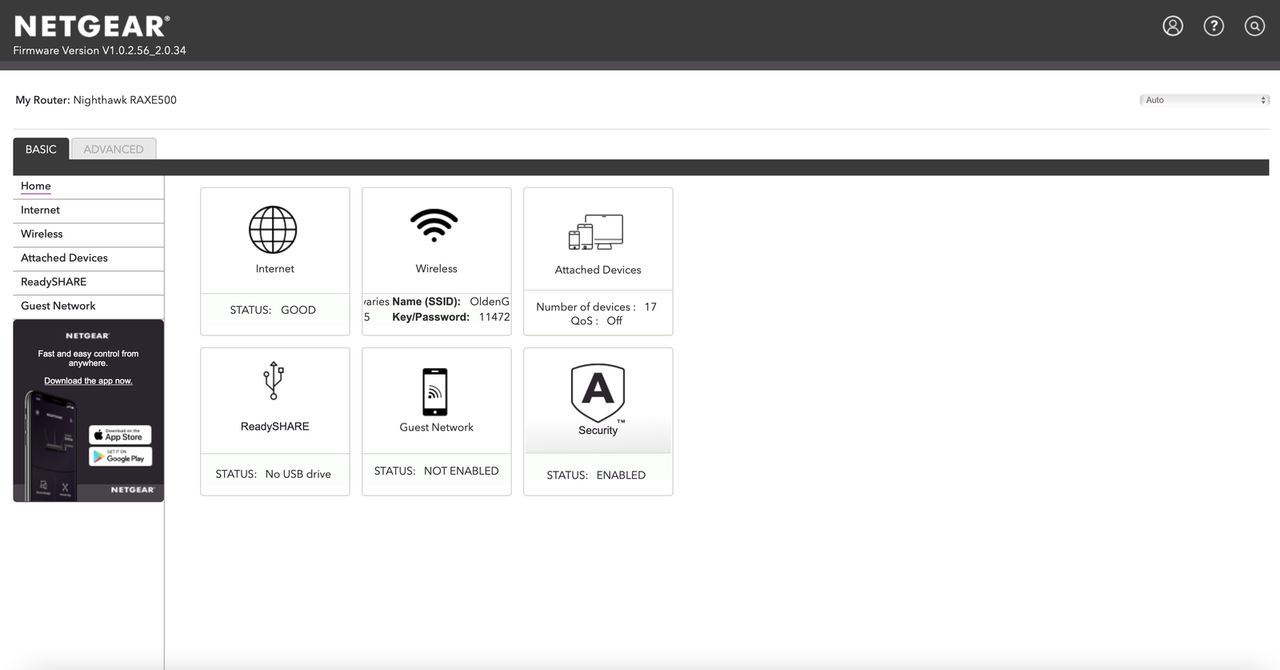This screenshot has width=1280, height=670.
Task: Open Internet in the sidebar menu
Action: pos(88,210)
